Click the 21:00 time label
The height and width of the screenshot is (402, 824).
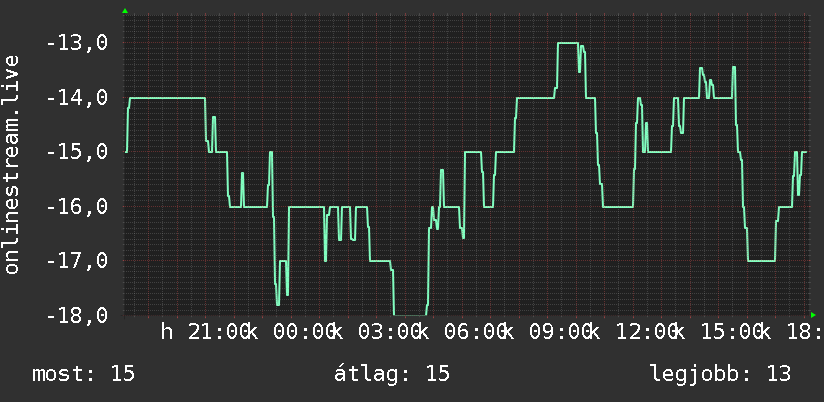(x=219, y=332)
